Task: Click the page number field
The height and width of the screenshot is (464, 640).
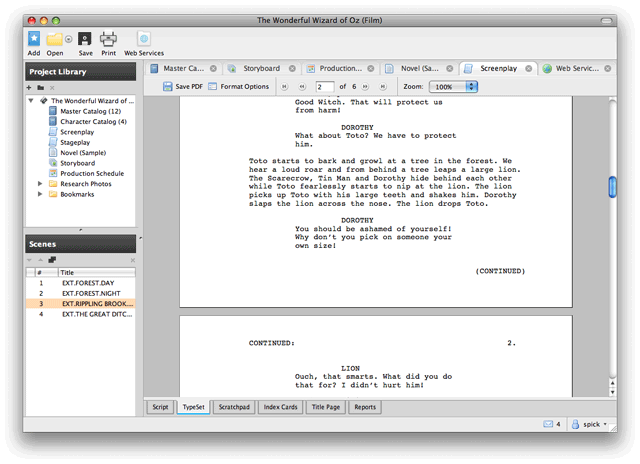Action: click(x=324, y=87)
